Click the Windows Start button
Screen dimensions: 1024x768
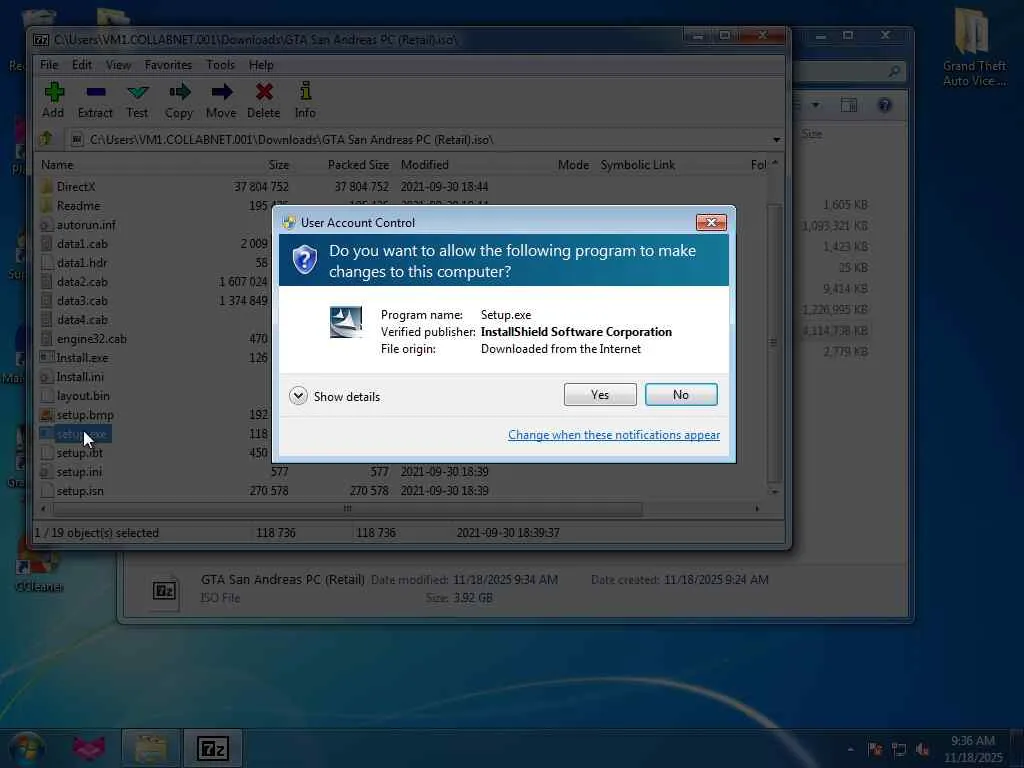(26, 748)
